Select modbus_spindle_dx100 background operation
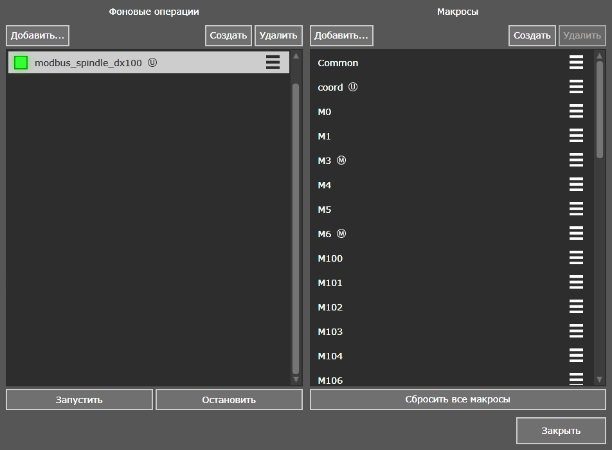The width and height of the screenshot is (612, 450). pos(149,62)
